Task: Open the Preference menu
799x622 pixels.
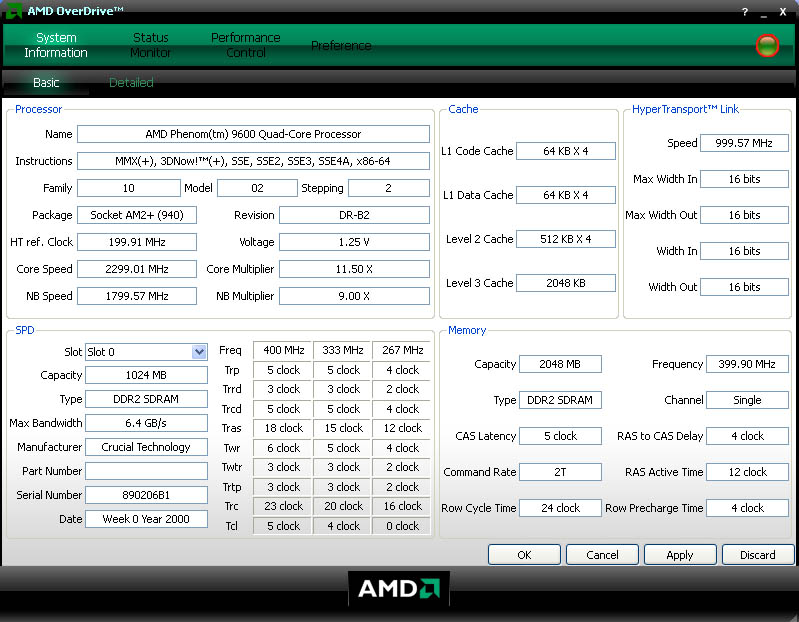Action: tap(341, 45)
